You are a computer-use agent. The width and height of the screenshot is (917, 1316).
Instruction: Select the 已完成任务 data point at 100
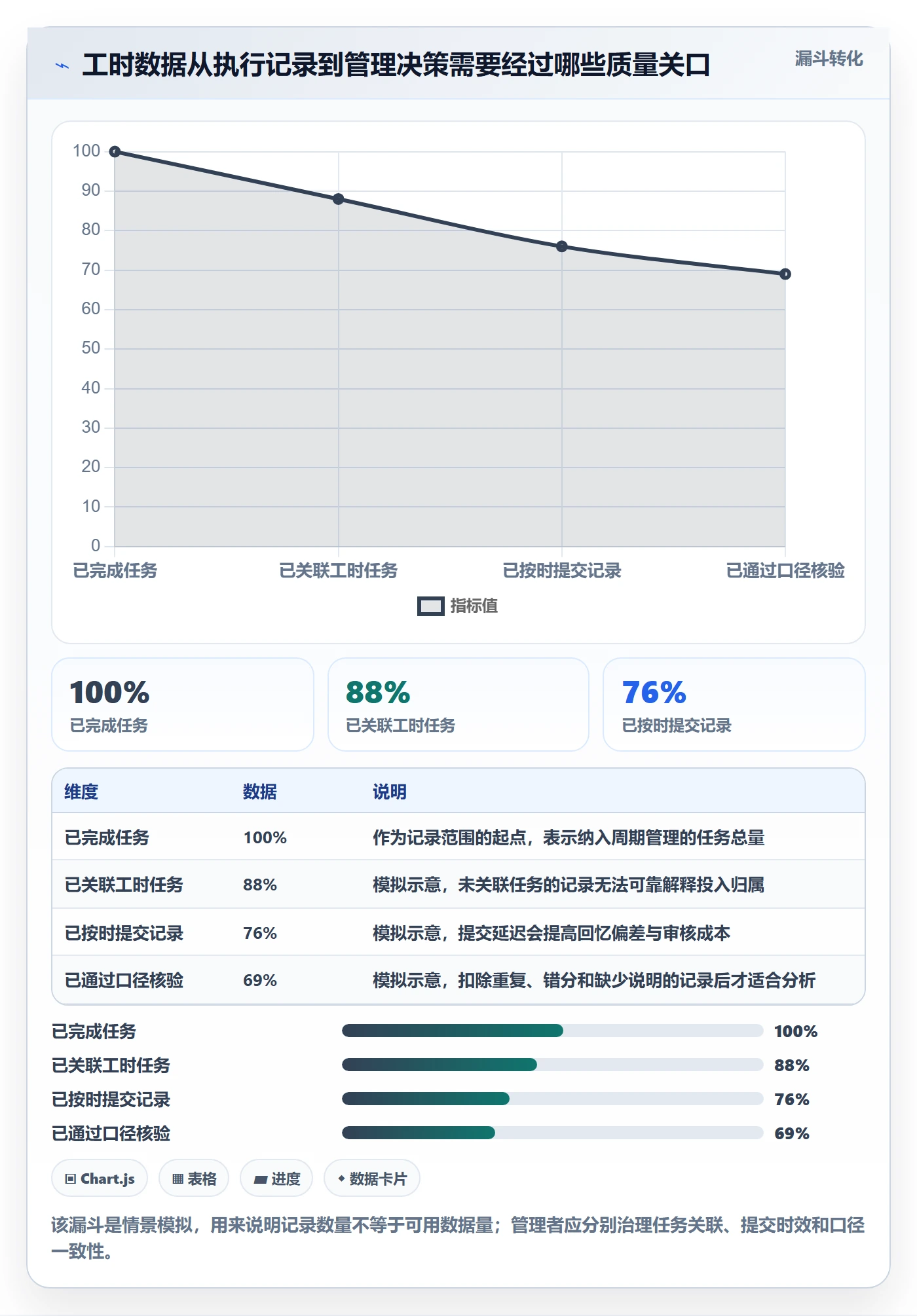[115, 152]
